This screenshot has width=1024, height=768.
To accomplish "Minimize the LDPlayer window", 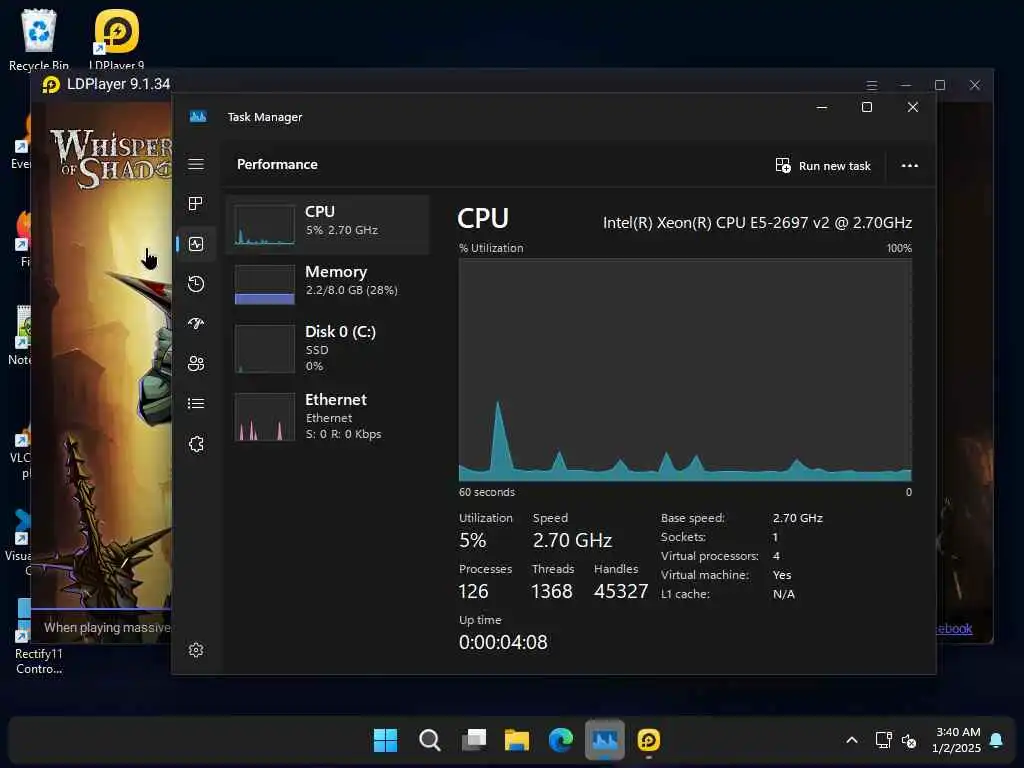I will pos(906,85).
